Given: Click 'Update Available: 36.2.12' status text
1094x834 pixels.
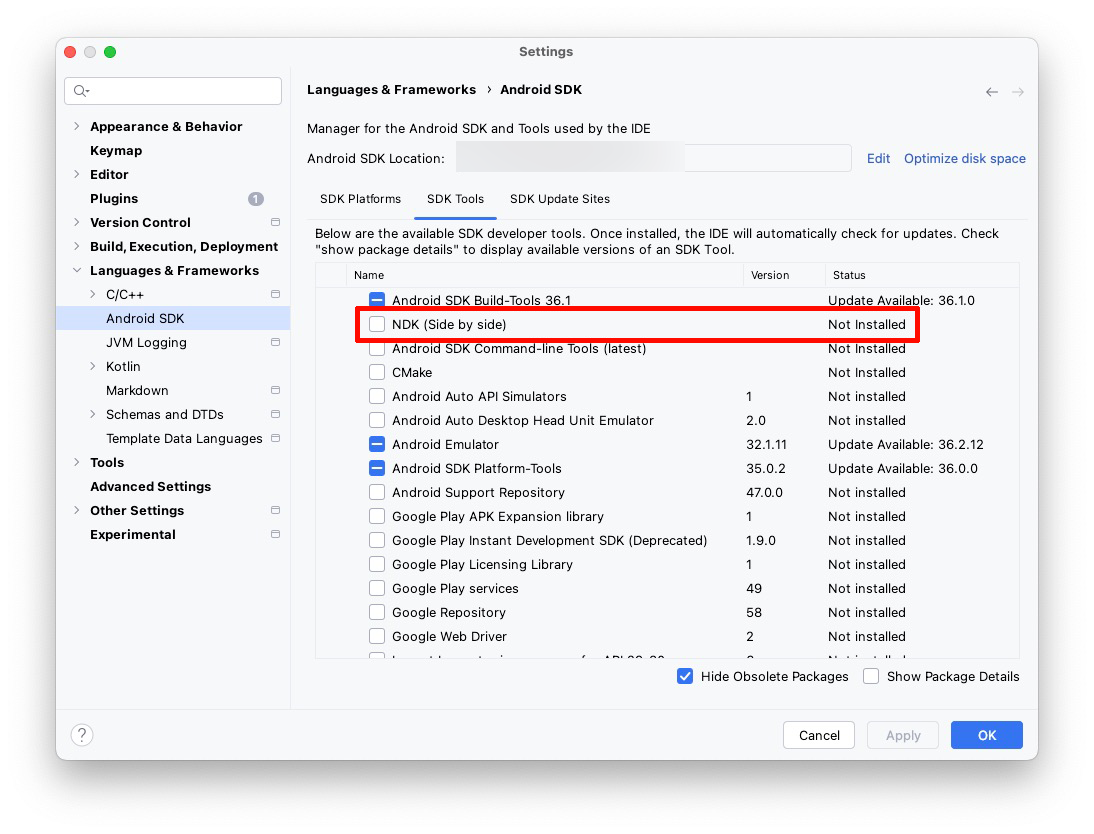Looking at the screenshot, I should tap(906, 445).
